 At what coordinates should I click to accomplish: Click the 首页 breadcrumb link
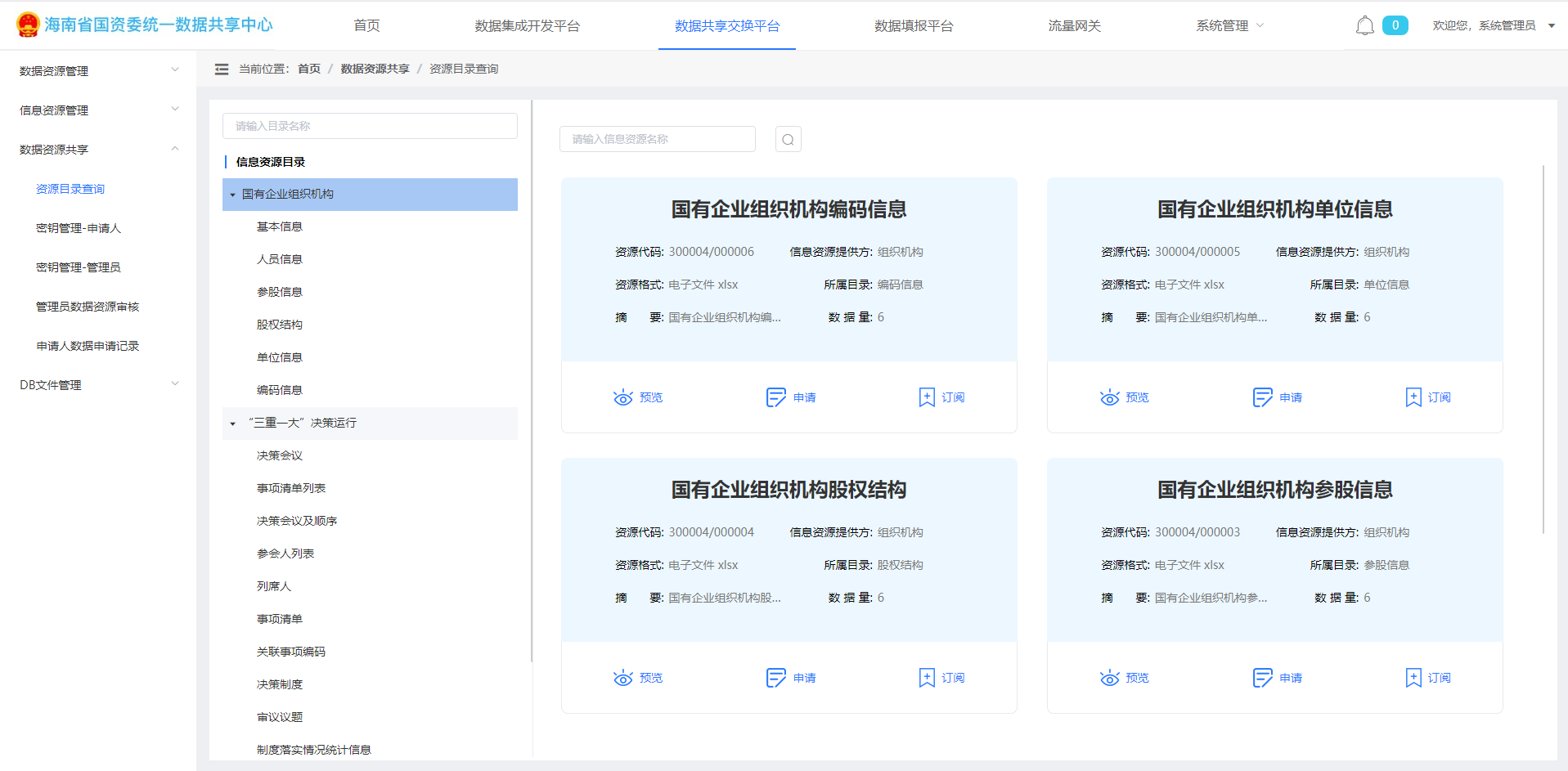[309, 69]
